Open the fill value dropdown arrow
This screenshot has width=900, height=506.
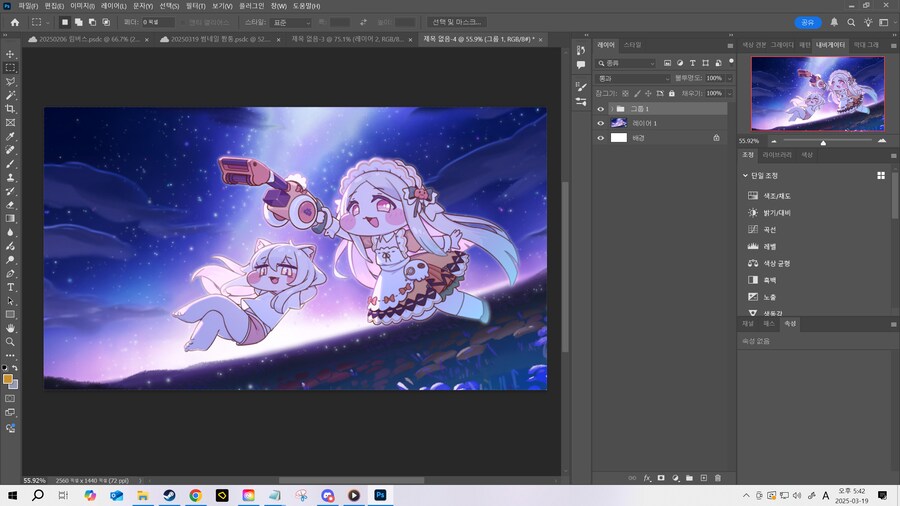pos(730,94)
